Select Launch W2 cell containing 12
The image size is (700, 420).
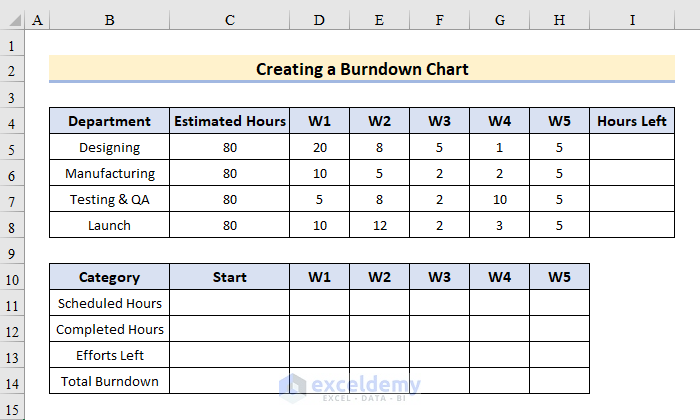coord(379,225)
